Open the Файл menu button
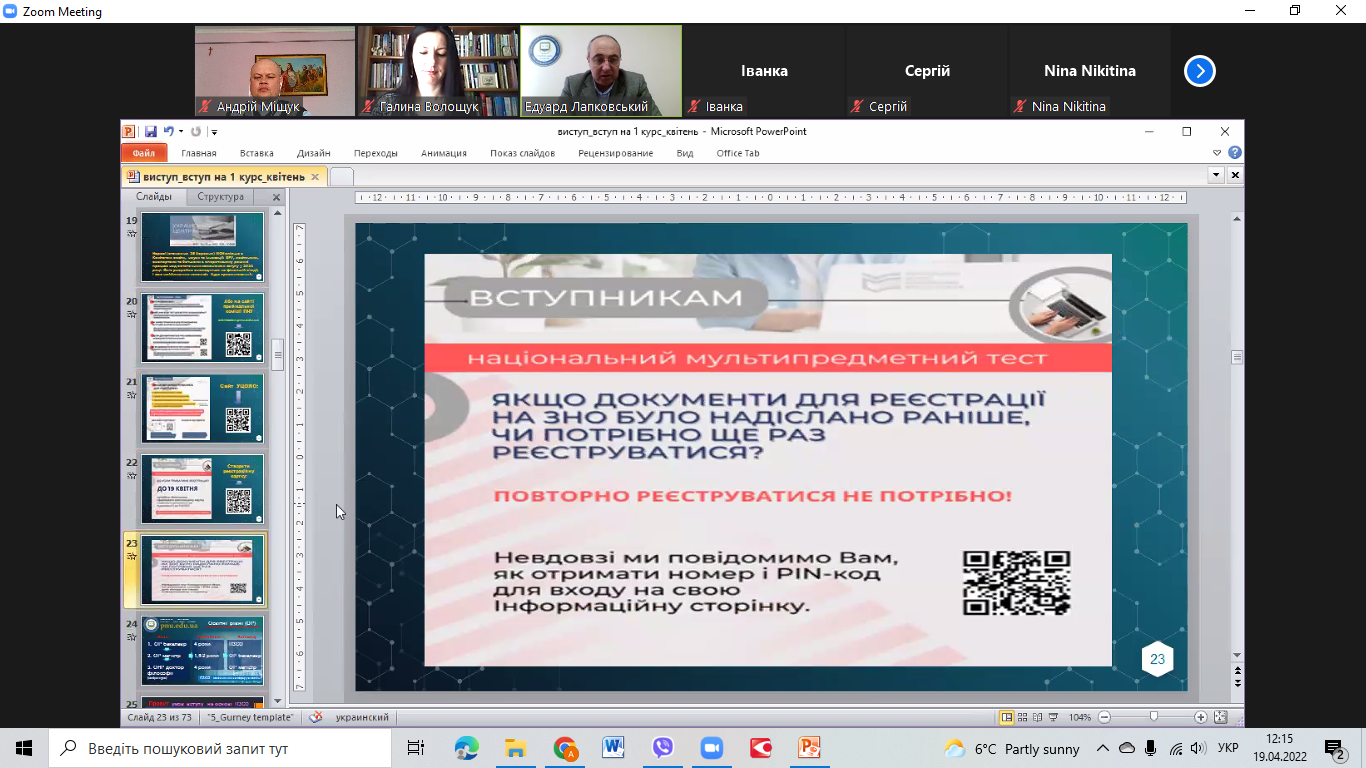This screenshot has width=1366, height=768. tap(143, 153)
